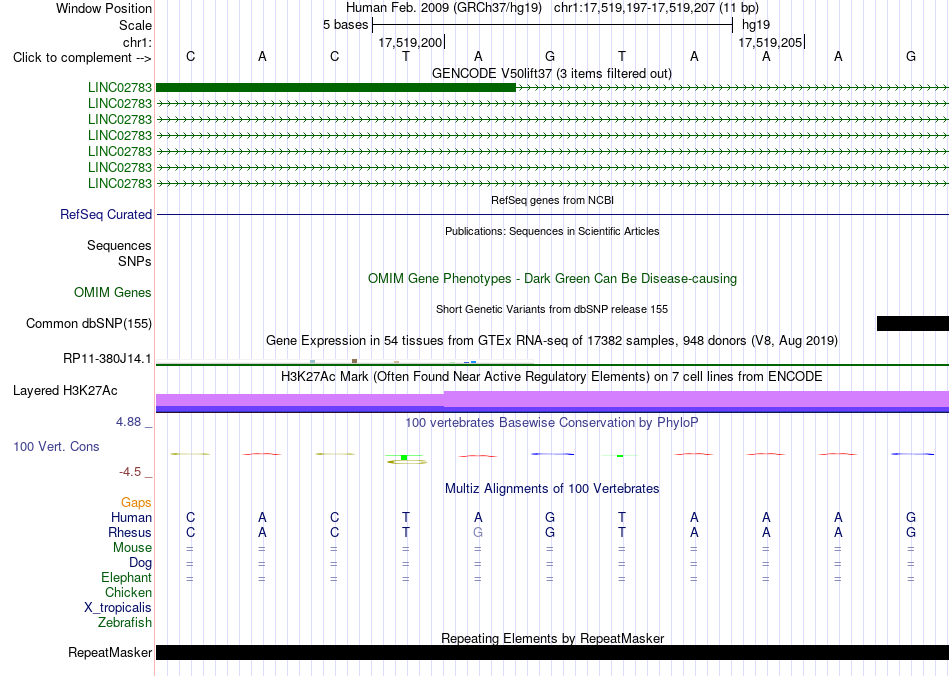Open the OMIM Gene Phenotypes track title
950x676 pixels.
552,279
